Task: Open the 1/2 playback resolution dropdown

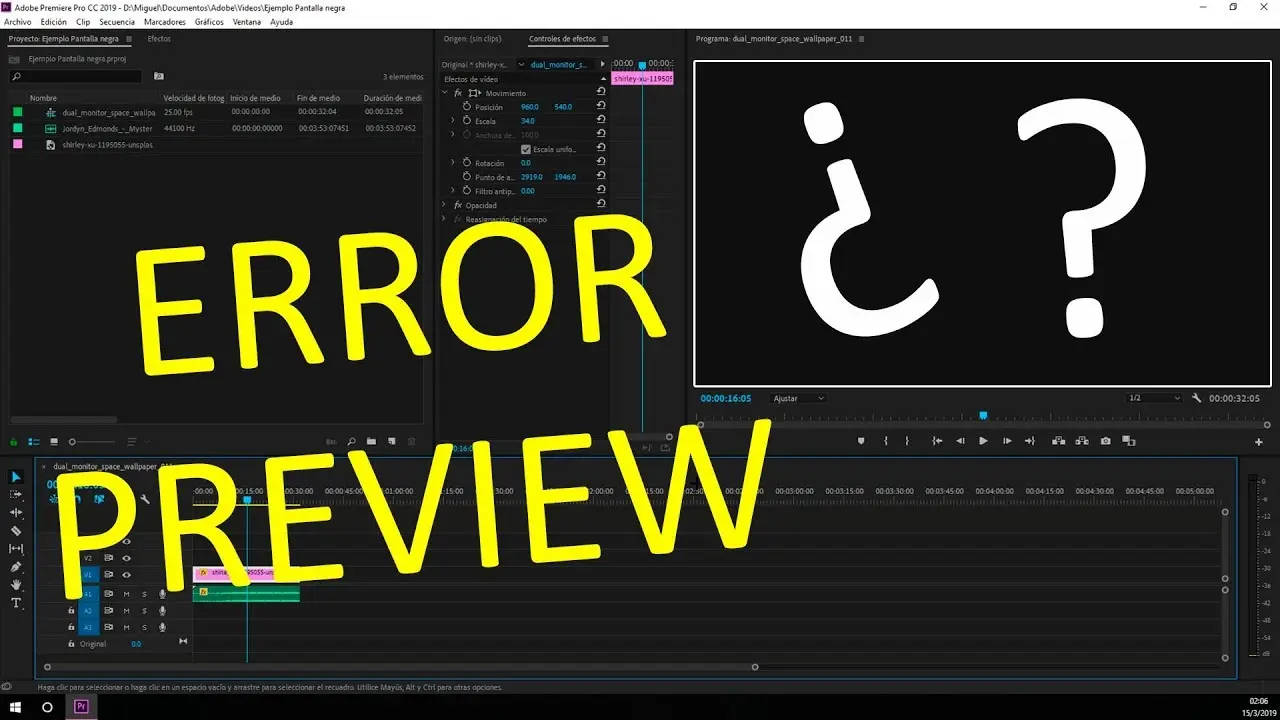Action: tap(1155, 398)
